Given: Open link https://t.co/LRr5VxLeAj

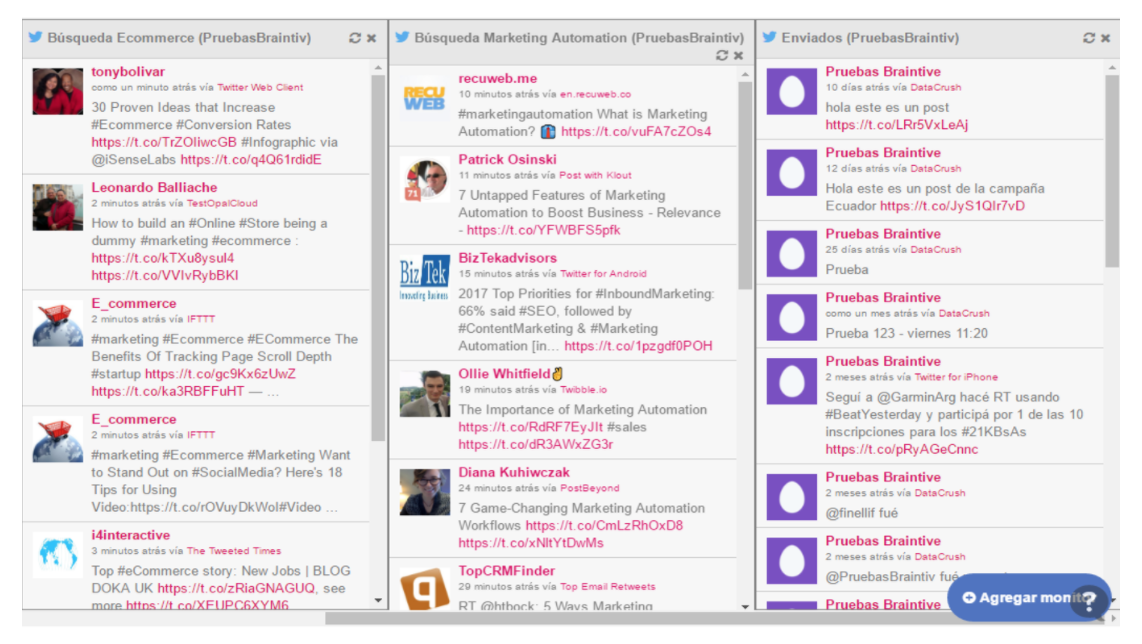Looking at the screenshot, I should (x=897, y=125).
